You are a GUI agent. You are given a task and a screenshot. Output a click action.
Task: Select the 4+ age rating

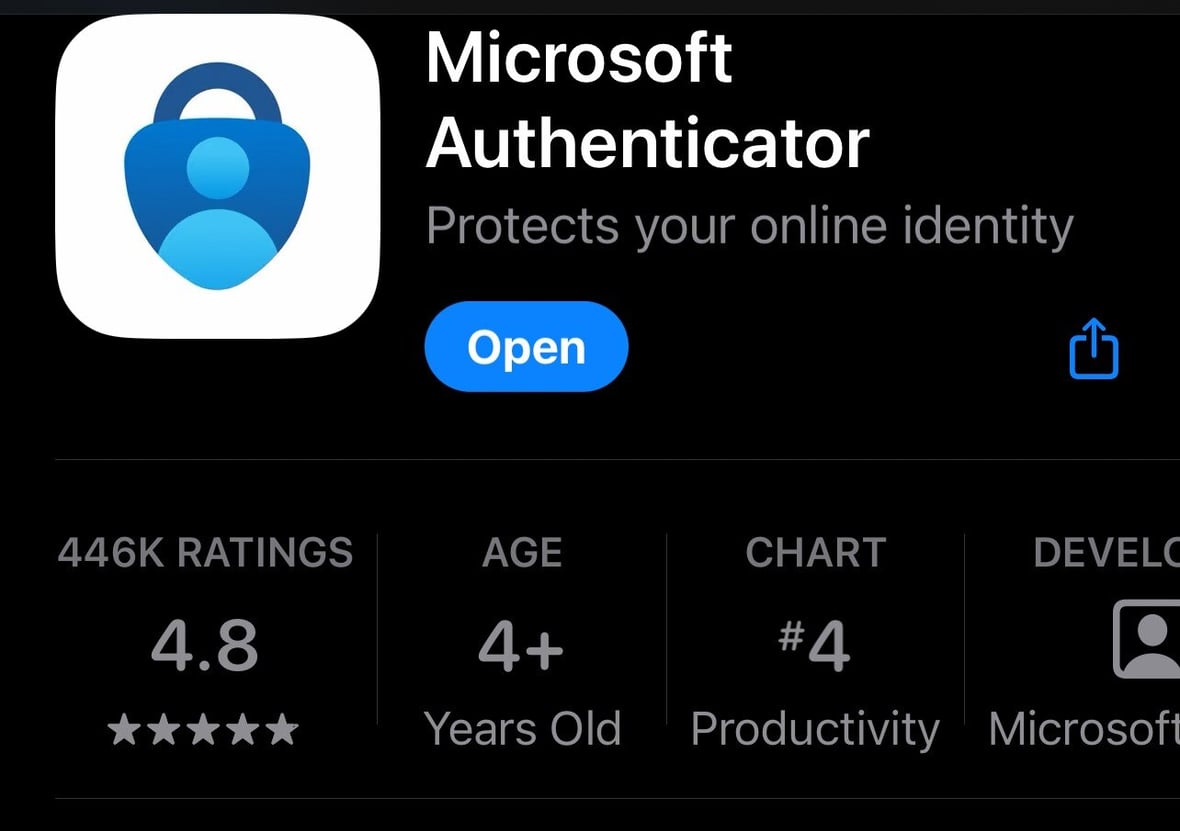coord(523,647)
